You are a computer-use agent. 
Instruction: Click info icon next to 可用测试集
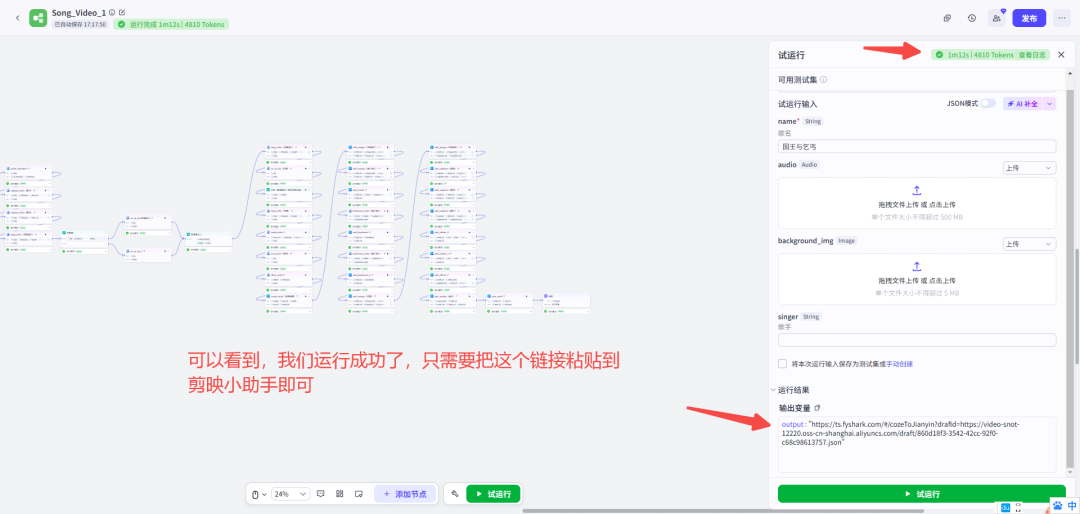point(823,79)
